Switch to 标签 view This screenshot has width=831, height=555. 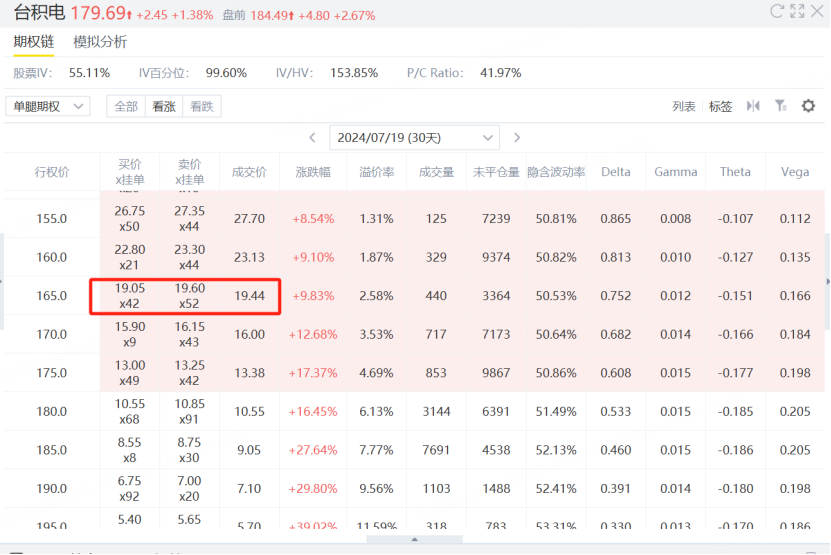click(x=720, y=107)
